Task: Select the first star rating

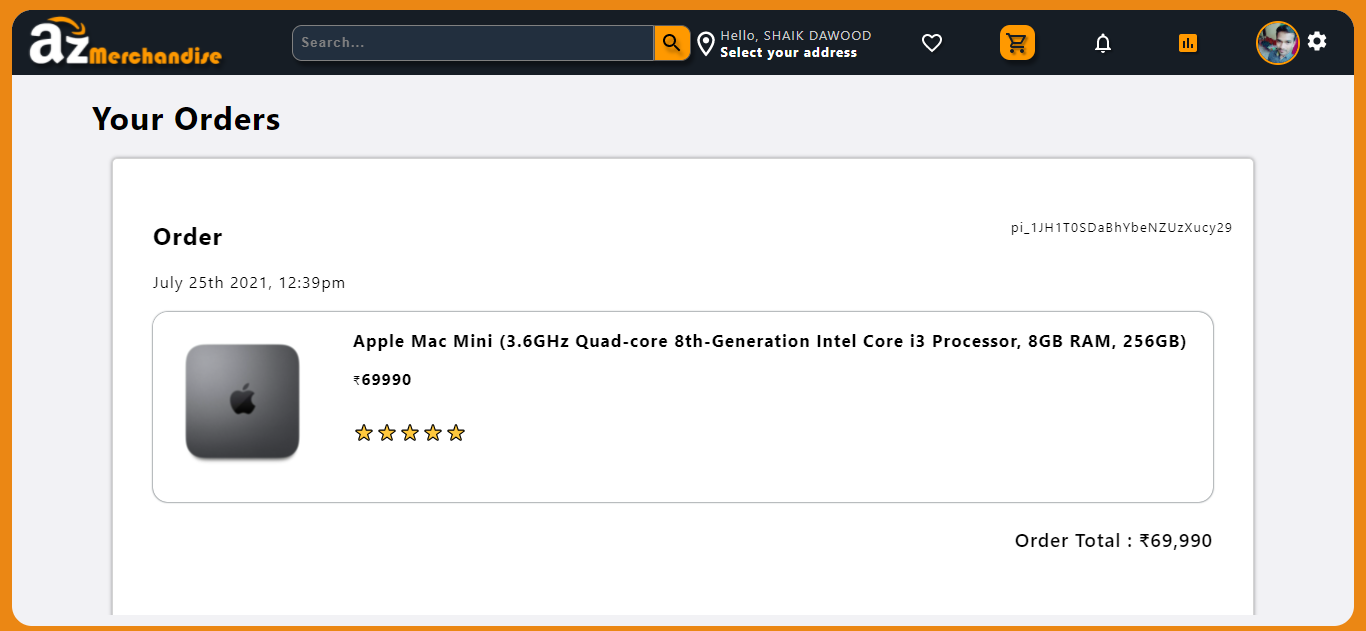Action: tap(364, 432)
